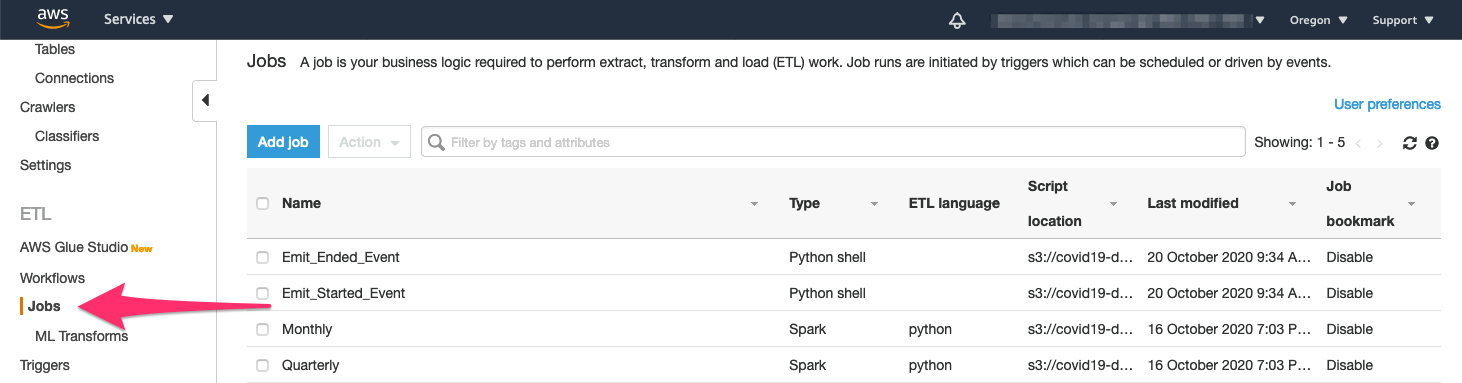Focus the Filter by tags and attributes field
This screenshot has height=383, width=1462.
tap(833, 142)
